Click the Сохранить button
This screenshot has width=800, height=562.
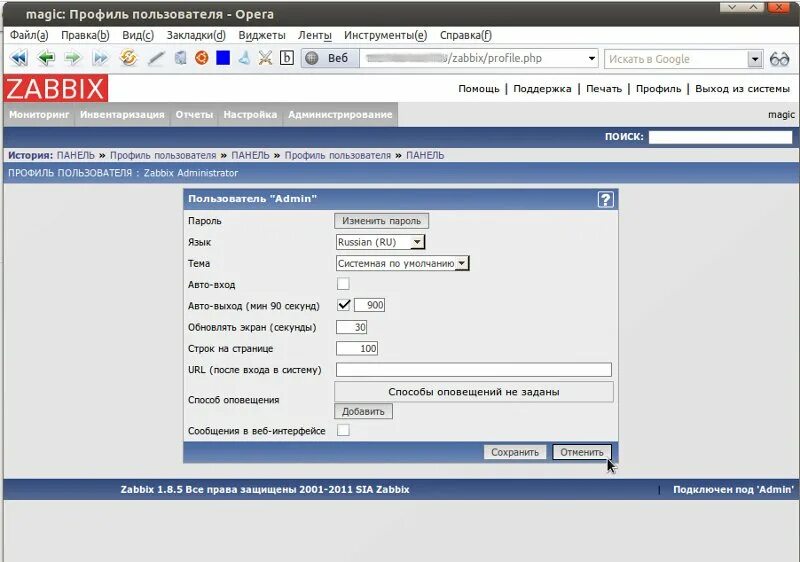(515, 452)
